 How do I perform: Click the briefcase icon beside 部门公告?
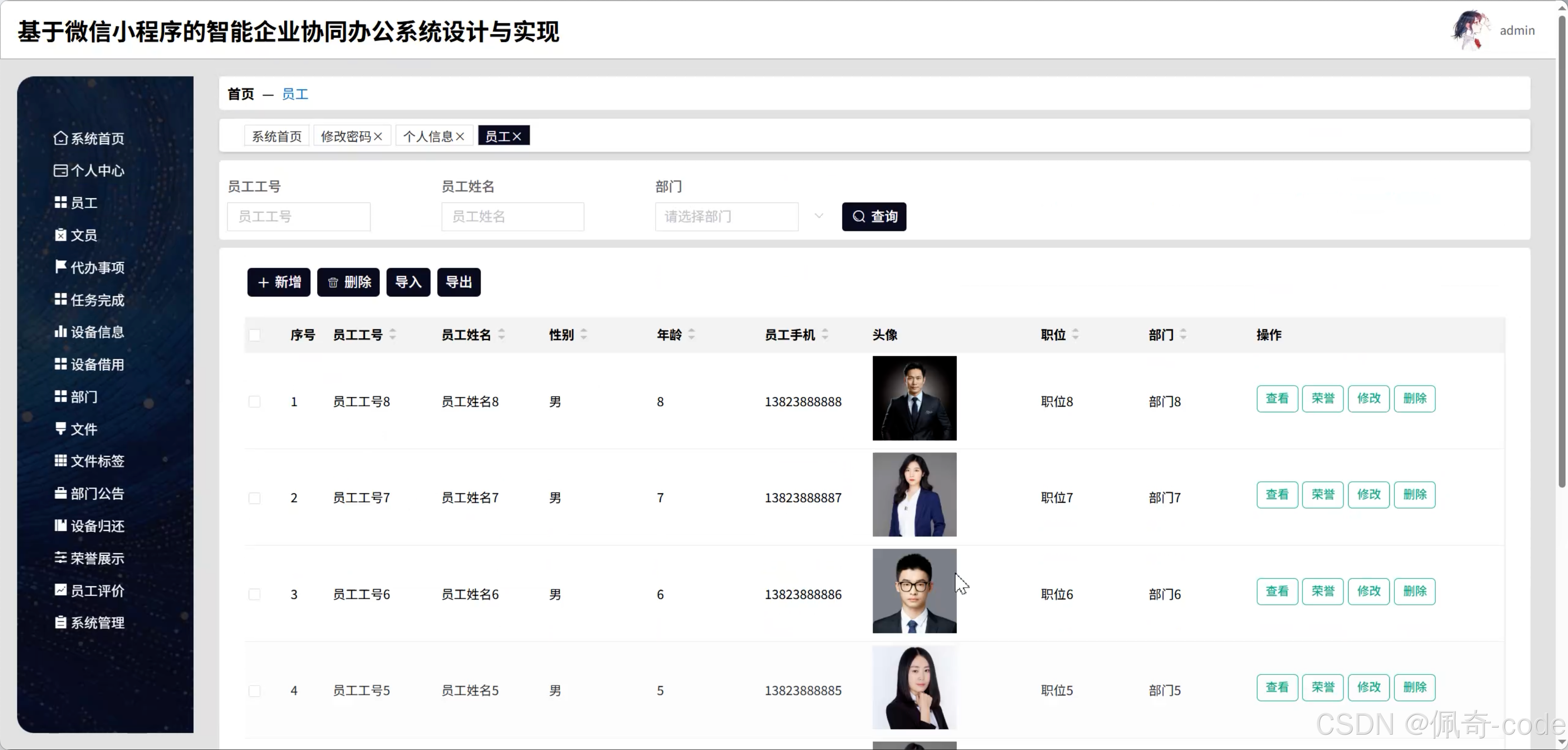[60, 493]
